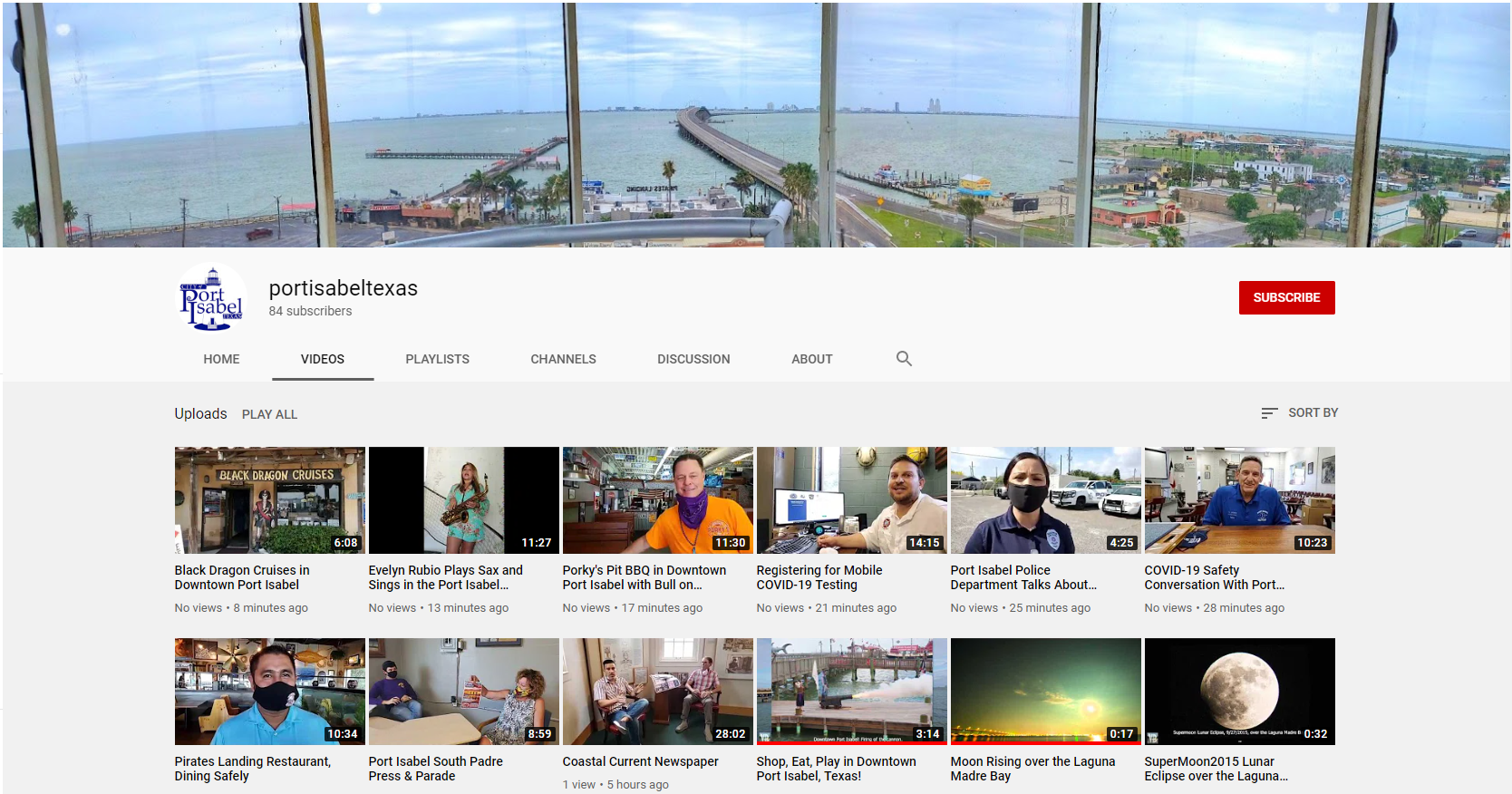Viewport: 1512px width, 794px height.
Task: Open Black Dragon Cruises video thumbnail
Action: 269,499
